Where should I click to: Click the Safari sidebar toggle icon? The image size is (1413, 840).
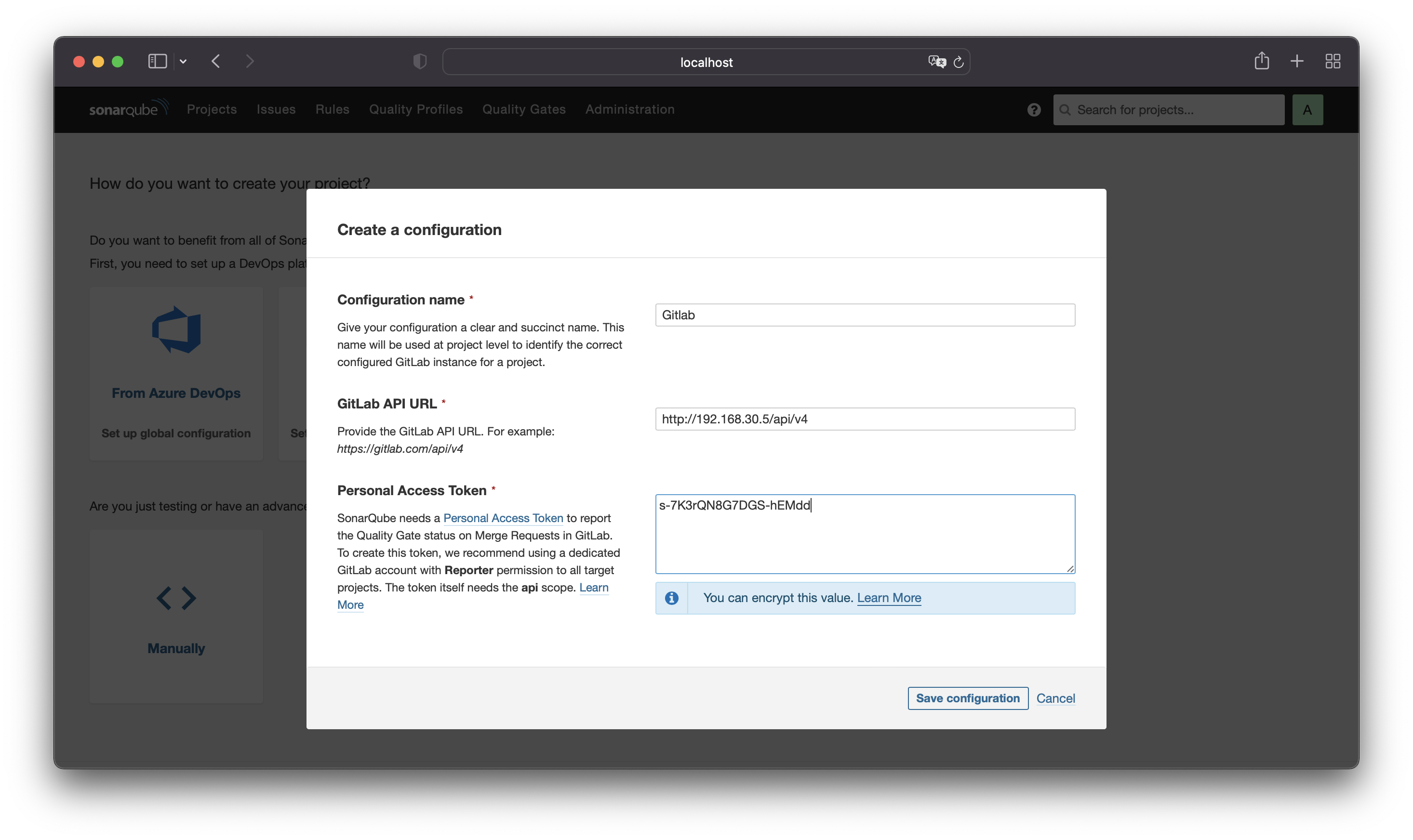(x=157, y=61)
